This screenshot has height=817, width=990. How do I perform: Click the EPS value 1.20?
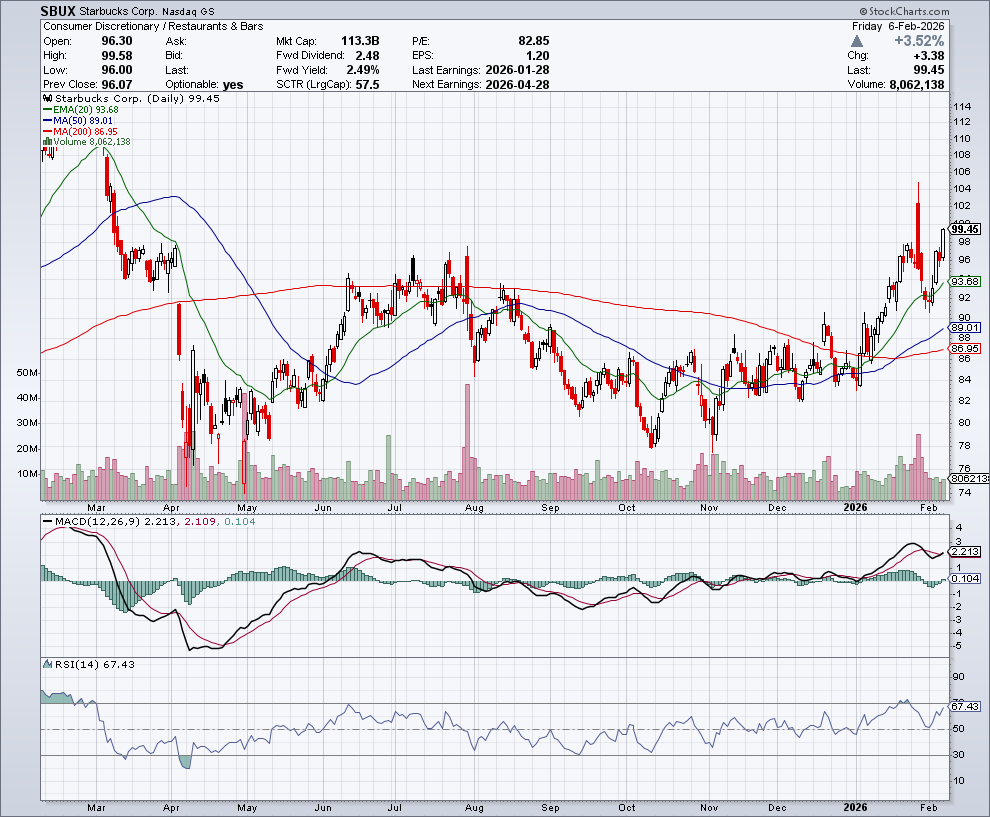click(537, 56)
